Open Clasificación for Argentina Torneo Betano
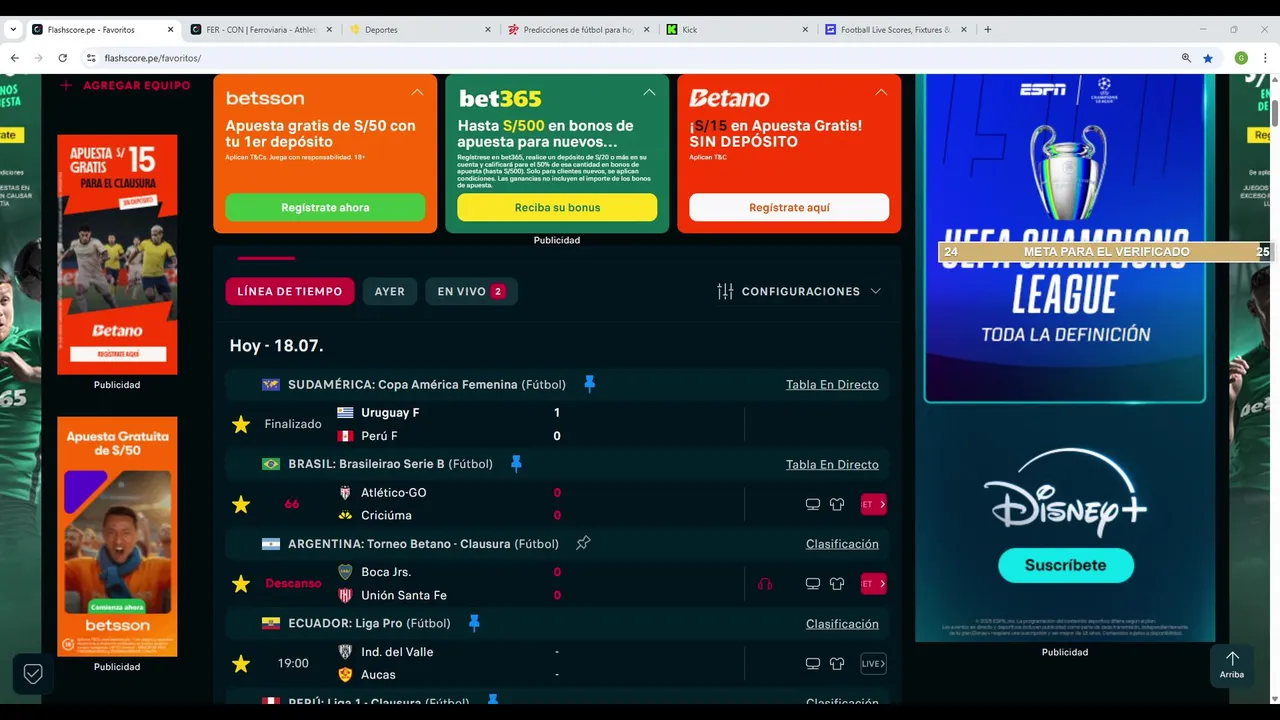This screenshot has width=1280, height=720. 842,544
